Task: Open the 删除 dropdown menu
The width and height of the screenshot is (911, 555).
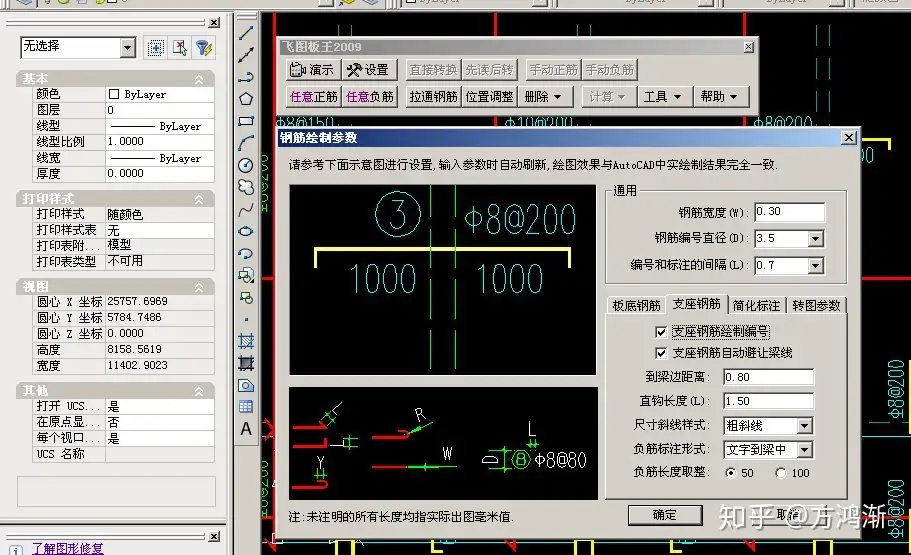Action: point(544,96)
